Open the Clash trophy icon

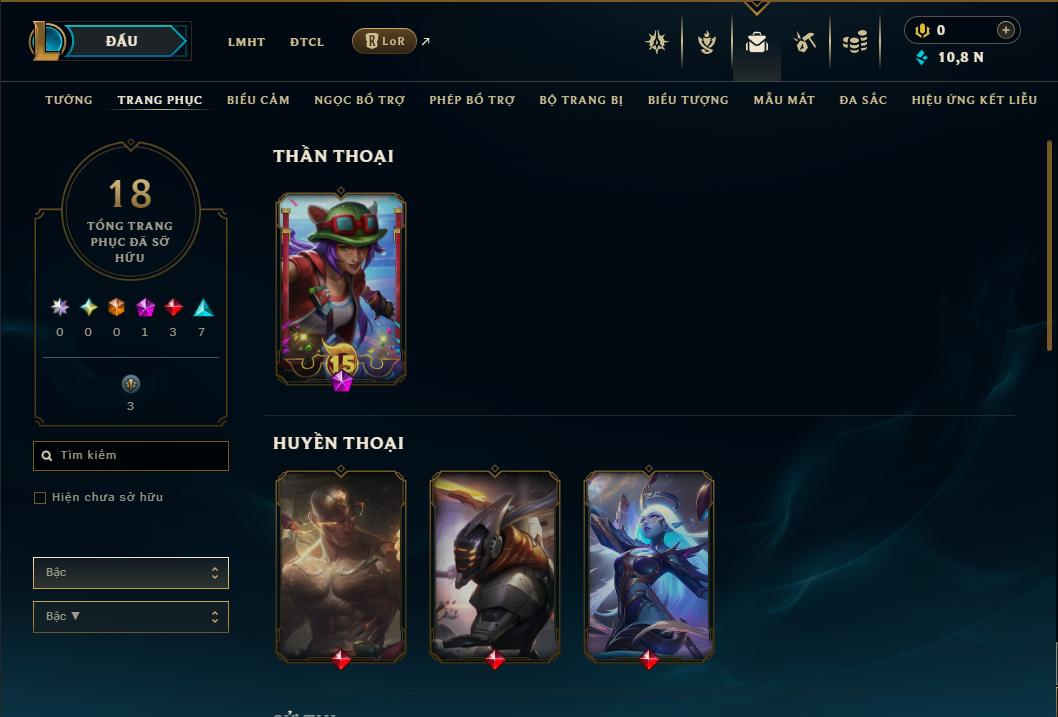(x=706, y=42)
